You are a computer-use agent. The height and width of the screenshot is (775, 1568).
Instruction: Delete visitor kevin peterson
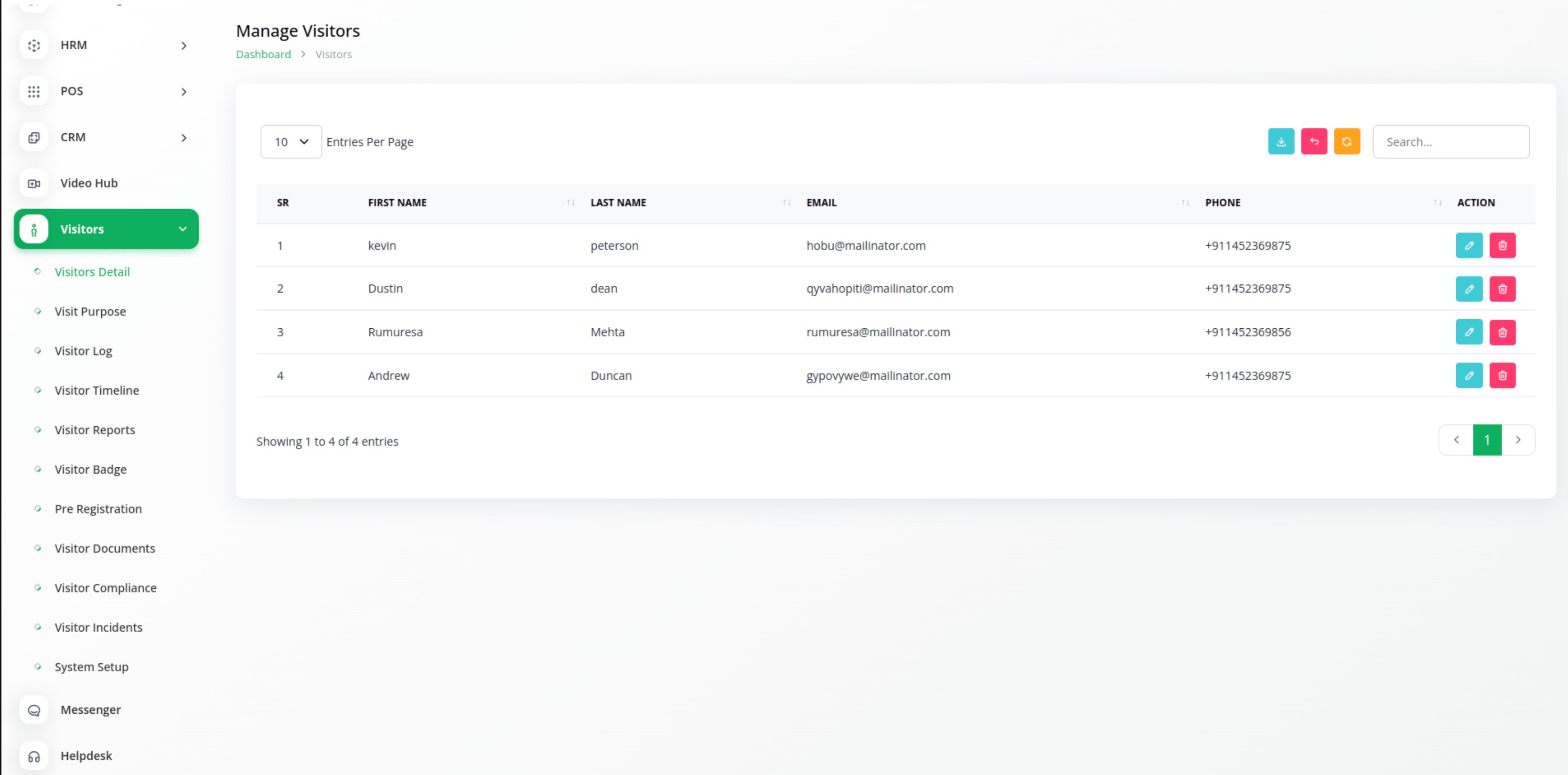pos(1502,246)
